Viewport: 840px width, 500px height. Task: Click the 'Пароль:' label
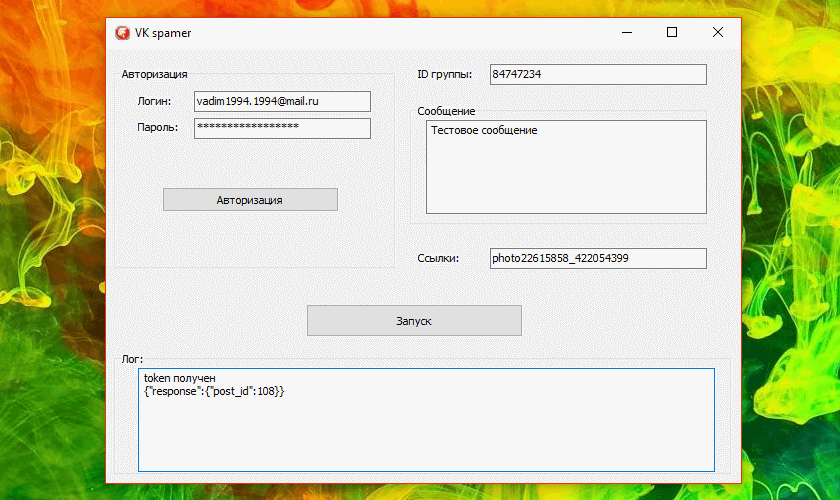[x=158, y=127]
